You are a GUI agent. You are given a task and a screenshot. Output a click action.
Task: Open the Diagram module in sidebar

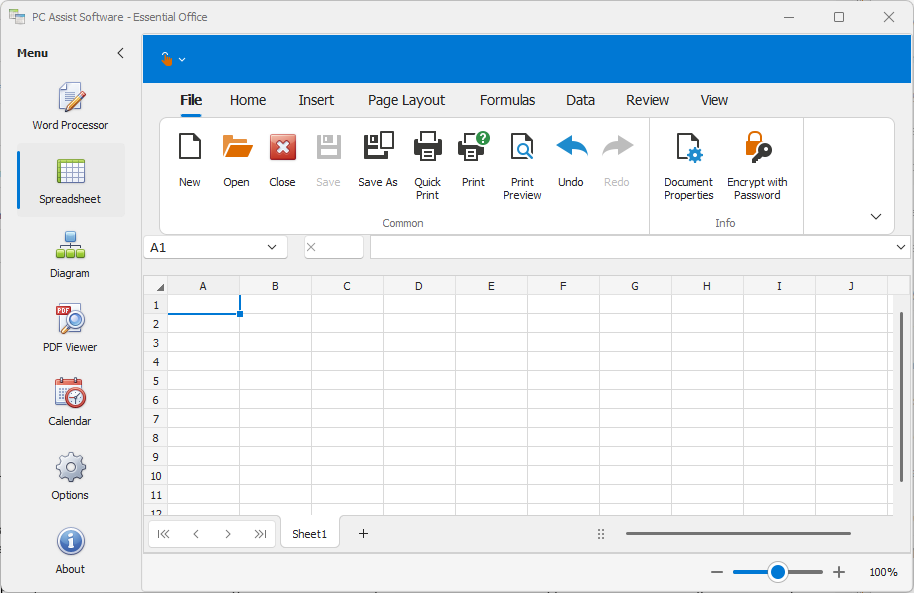pyautogui.click(x=70, y=254)
